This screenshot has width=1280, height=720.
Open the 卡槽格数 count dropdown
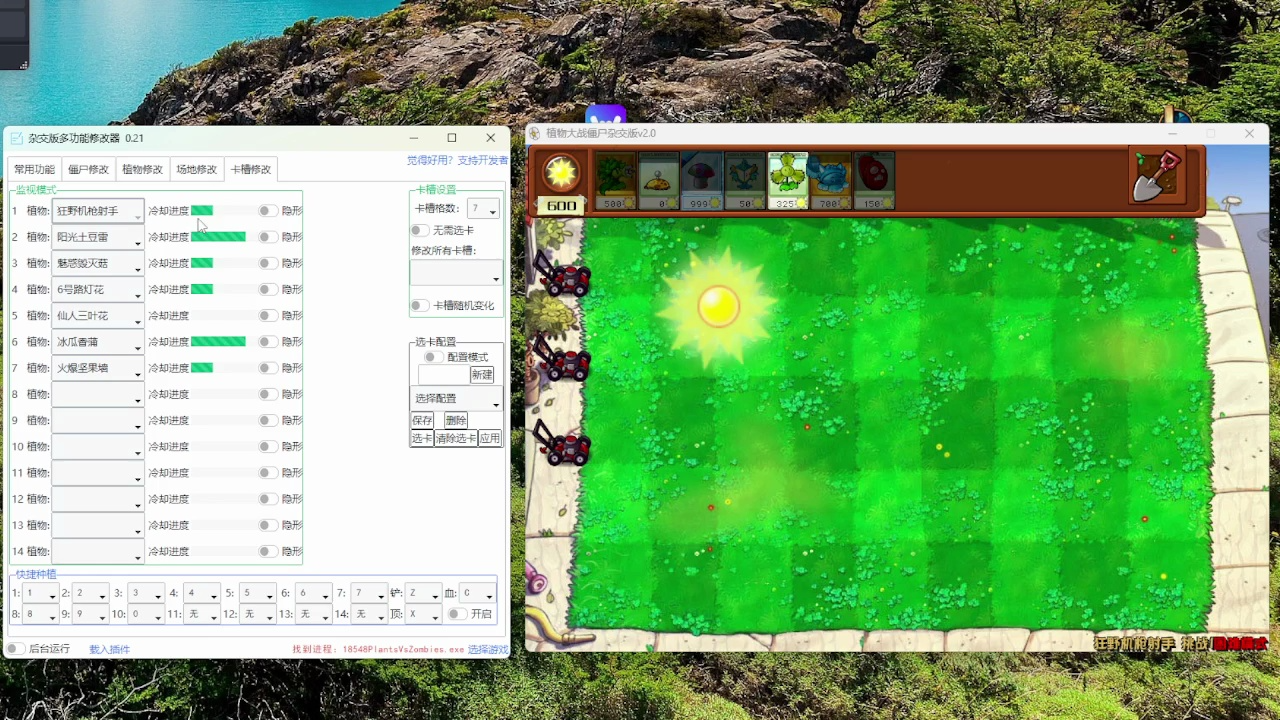tap(483, 209)
